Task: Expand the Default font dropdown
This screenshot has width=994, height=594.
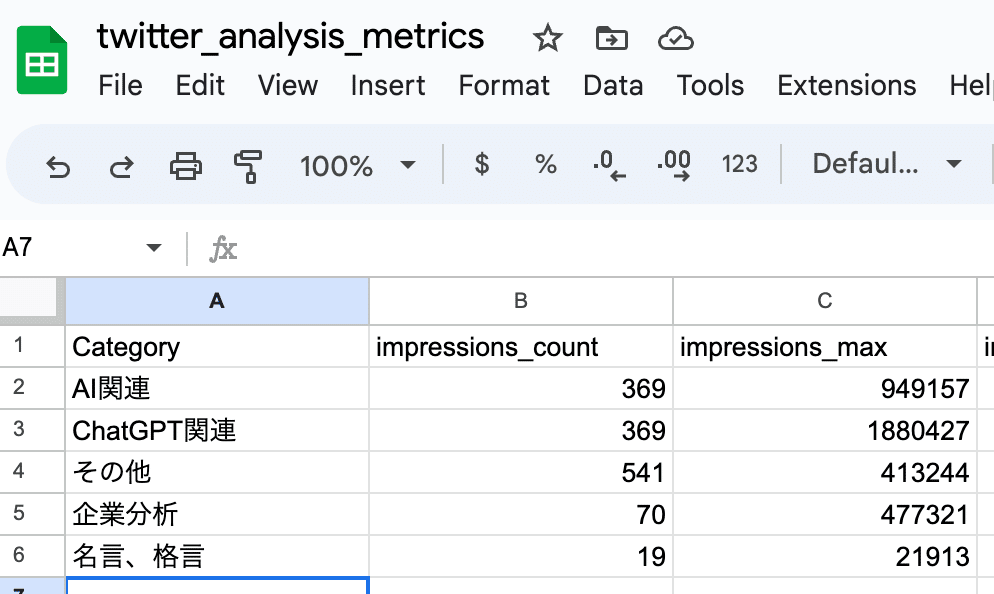Action: [x=886, y=165]
